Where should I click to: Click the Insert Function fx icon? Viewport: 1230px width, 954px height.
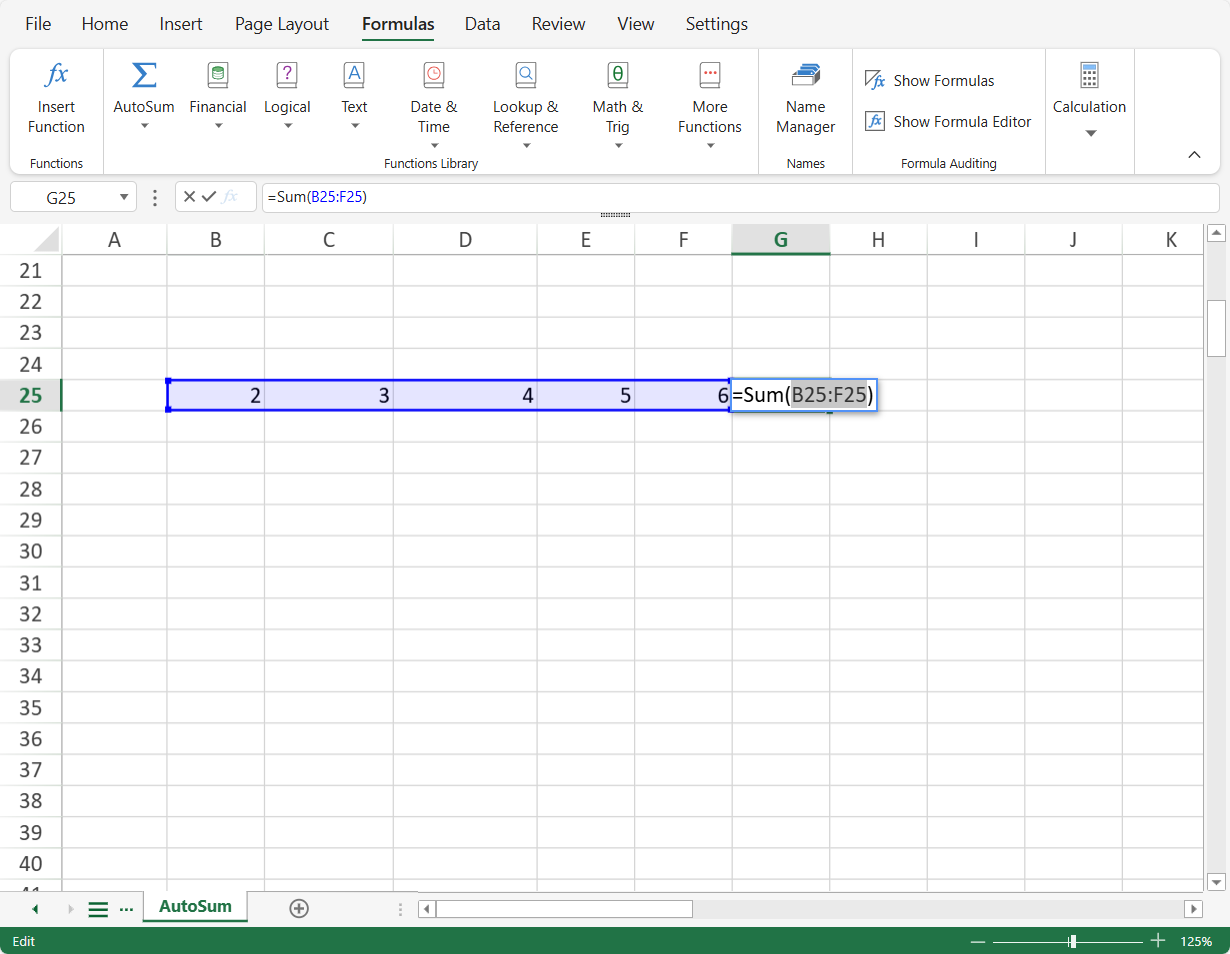pyautogui.click(x=57, y=75)
